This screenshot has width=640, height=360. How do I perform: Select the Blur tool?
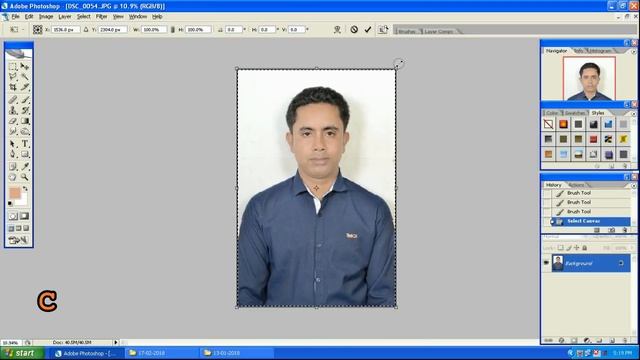pos(13,131)
